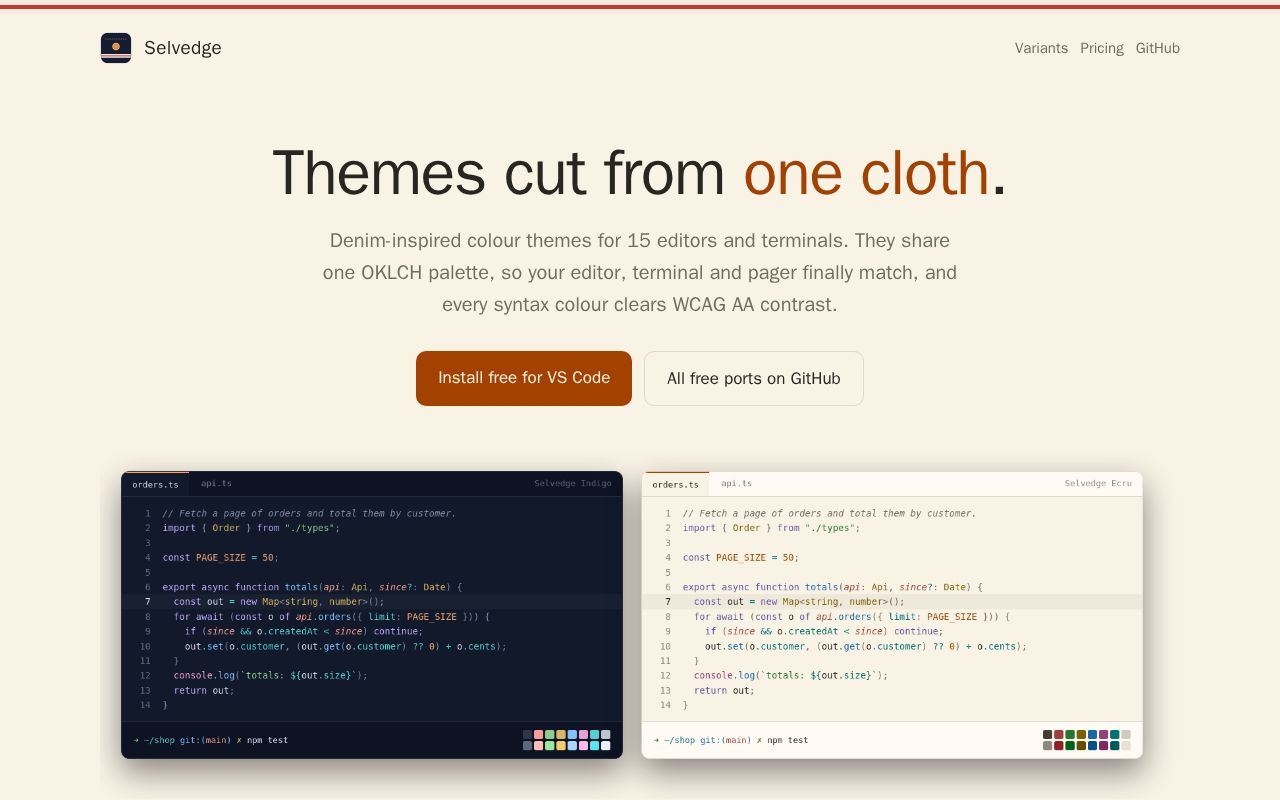The width and height of the screenshot is (1280, 800).
Task: Open the GitHub nav link
Action: point(1158,48)
